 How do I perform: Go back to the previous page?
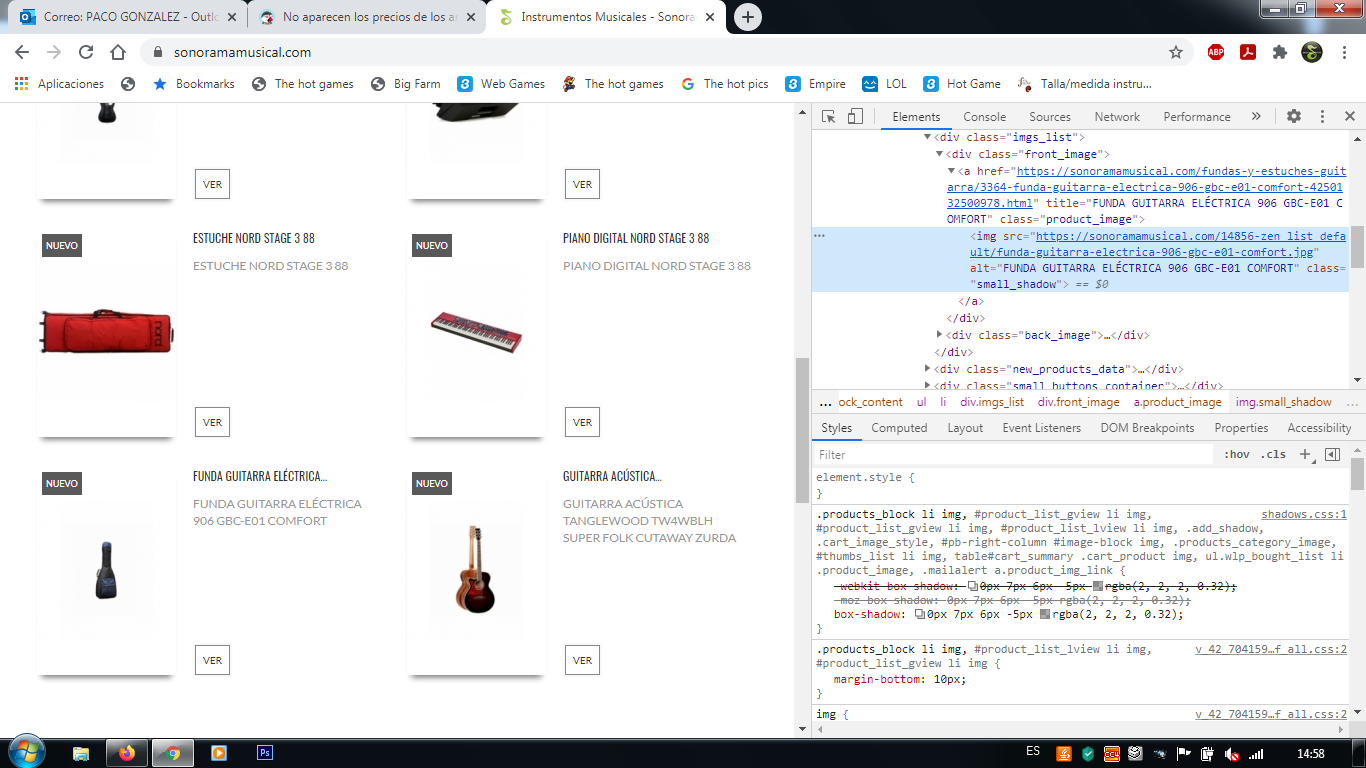coord(22,52)
